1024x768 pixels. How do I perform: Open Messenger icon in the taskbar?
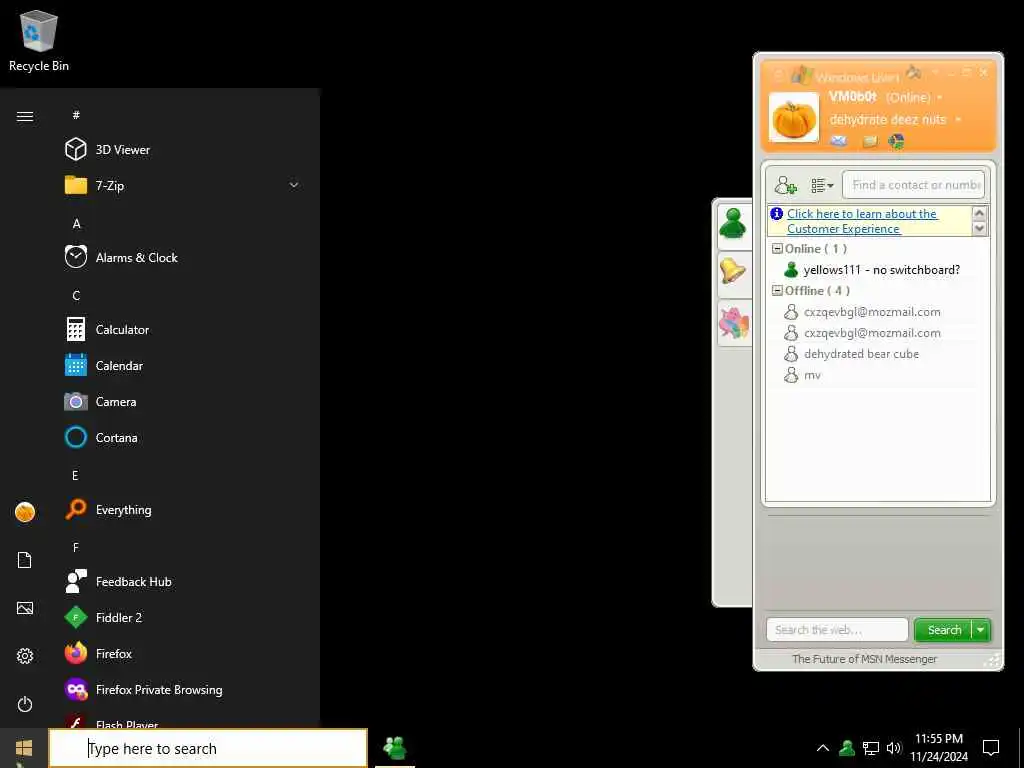(x=395, y=748)
